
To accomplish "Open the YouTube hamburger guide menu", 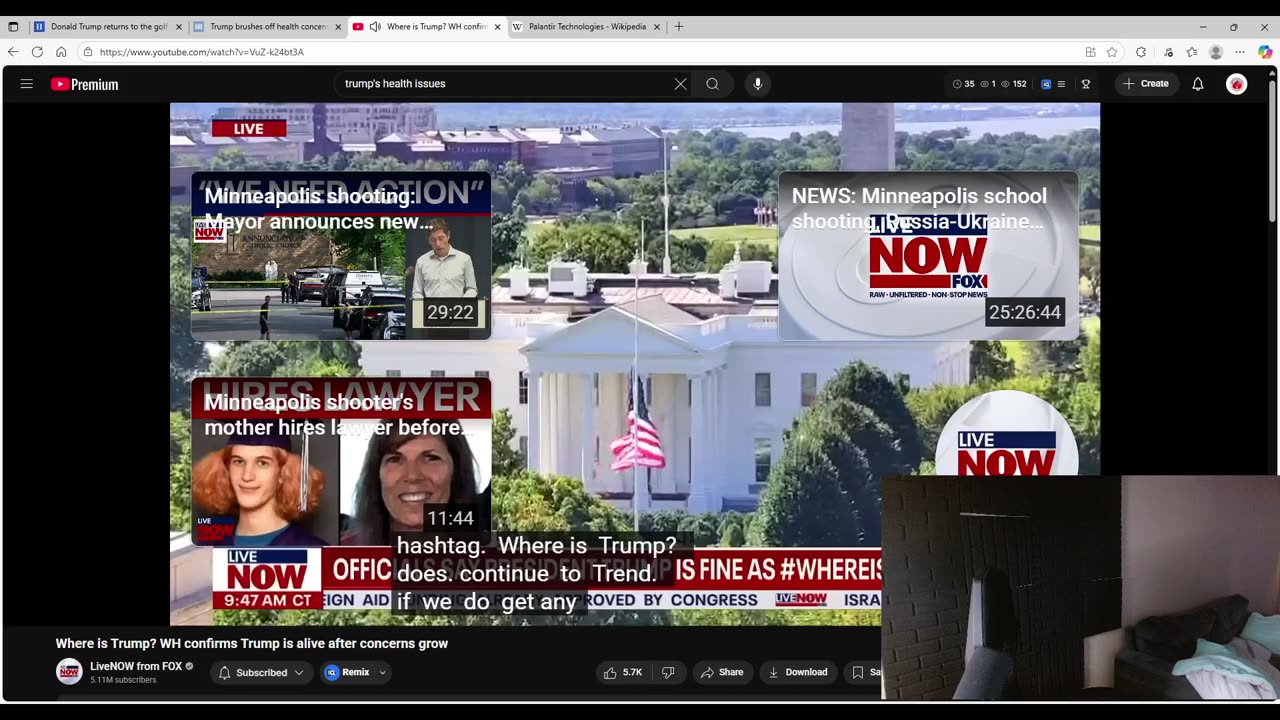I will (27, 84).
